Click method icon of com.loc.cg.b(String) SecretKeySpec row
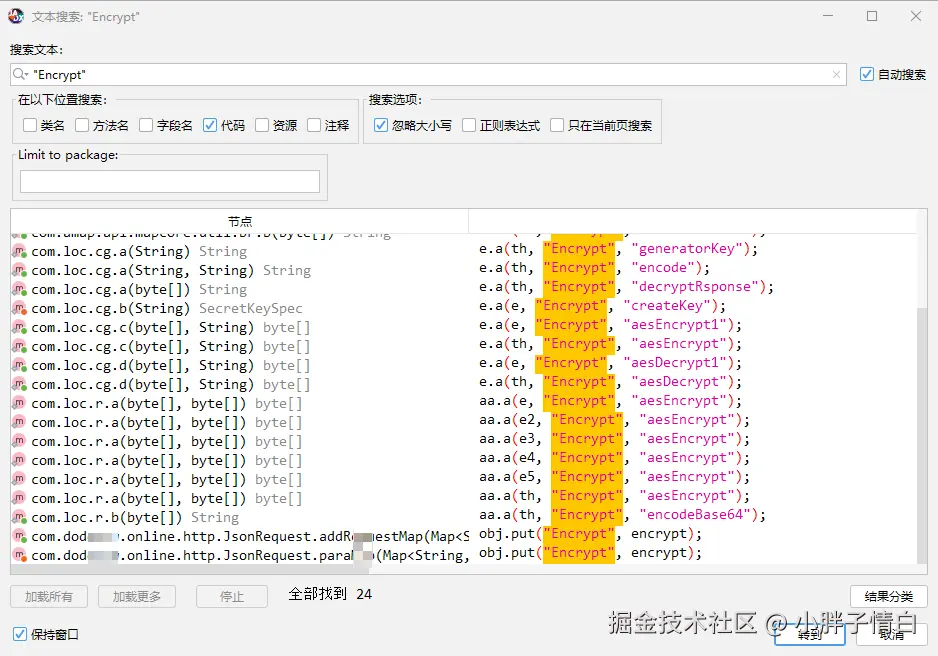Screen dimensions: 938x656 pyautogui.click(x=20, y=309)
